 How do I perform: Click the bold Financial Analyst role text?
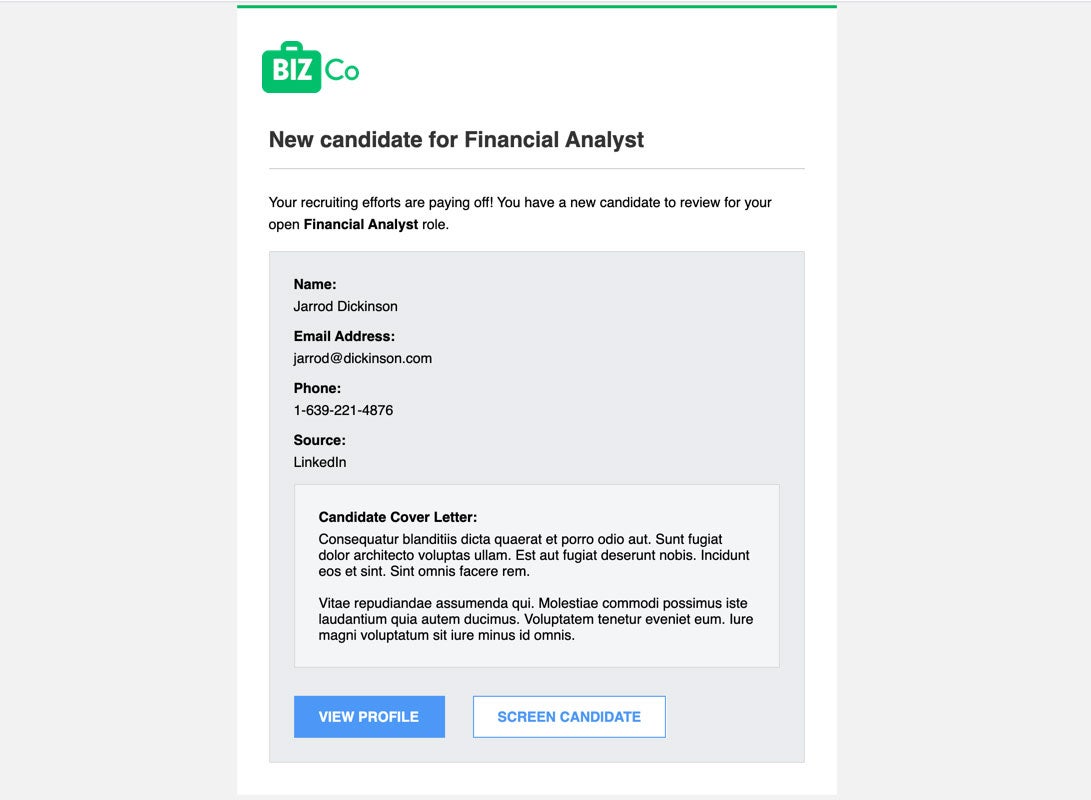click(360, 225)
